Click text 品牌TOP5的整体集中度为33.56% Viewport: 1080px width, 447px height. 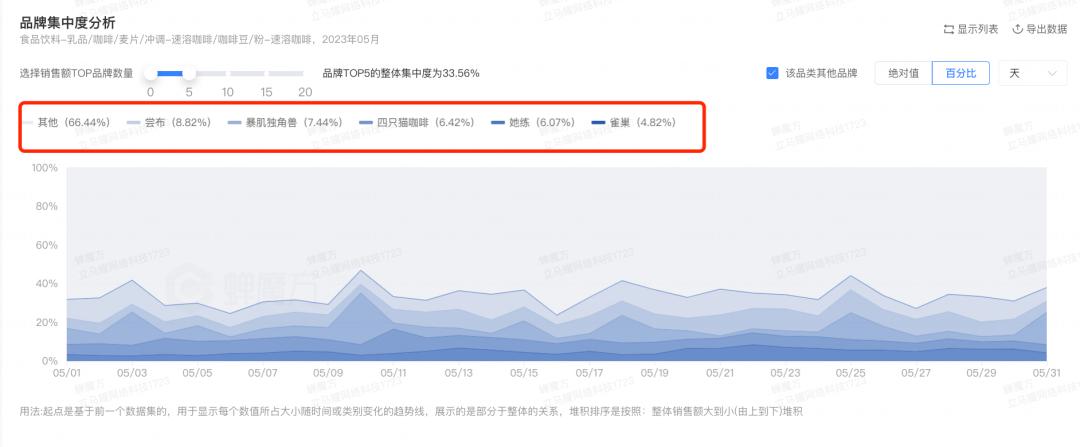401,73
